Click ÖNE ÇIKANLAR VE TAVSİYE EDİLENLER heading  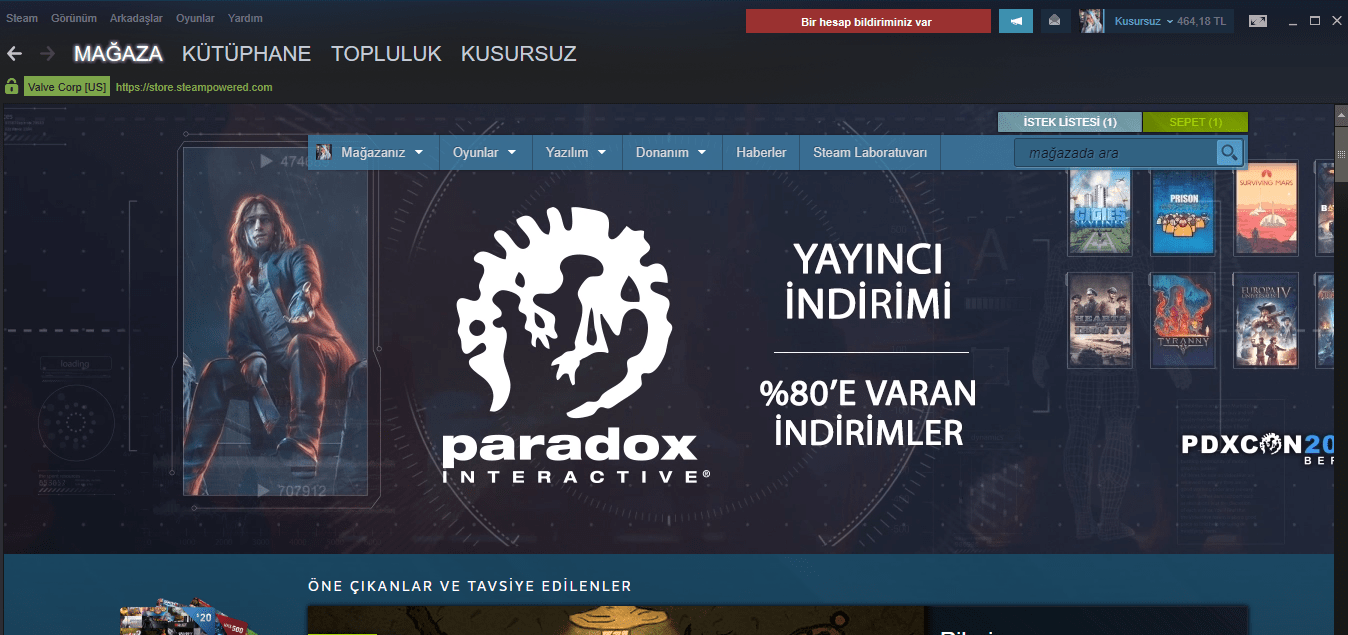point(470,586)
